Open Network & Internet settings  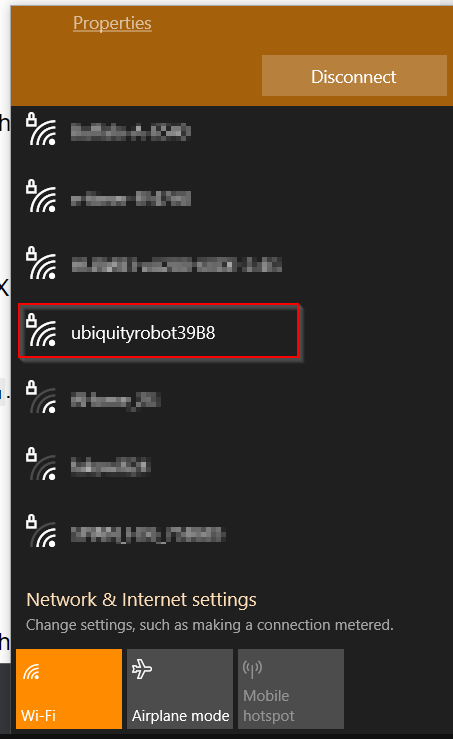tap(141, 599)
